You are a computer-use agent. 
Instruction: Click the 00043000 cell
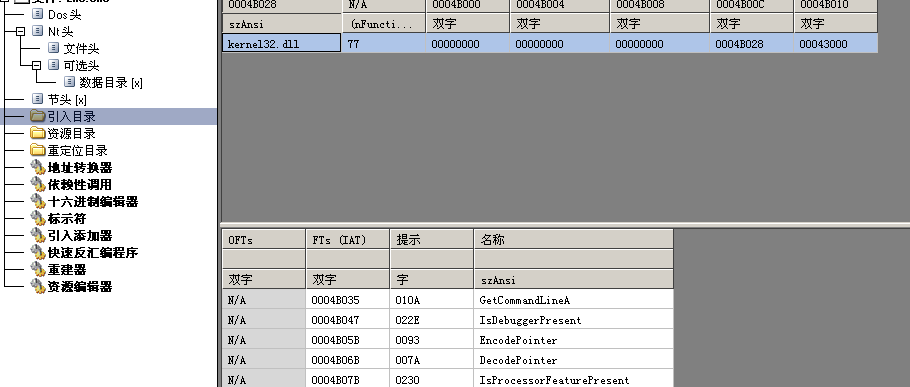[835, 44]
